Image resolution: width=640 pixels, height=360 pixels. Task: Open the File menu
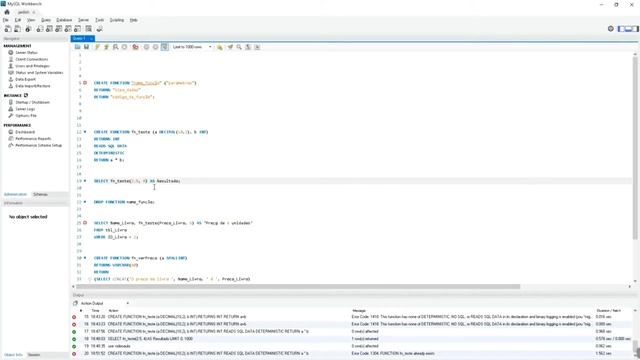coord(5,20)
